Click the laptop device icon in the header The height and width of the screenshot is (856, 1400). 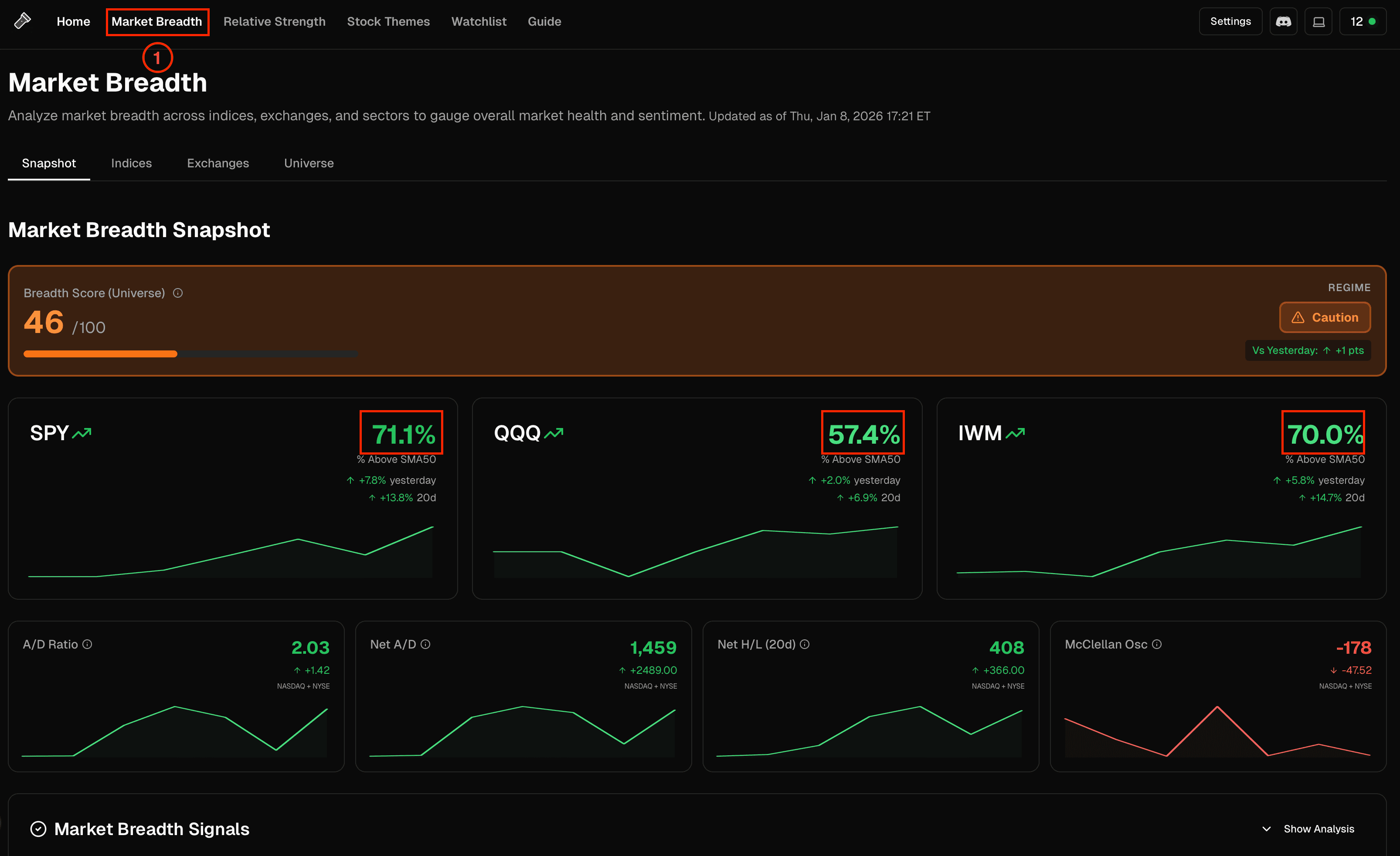pyautogui.click(x=1319, y=21)
